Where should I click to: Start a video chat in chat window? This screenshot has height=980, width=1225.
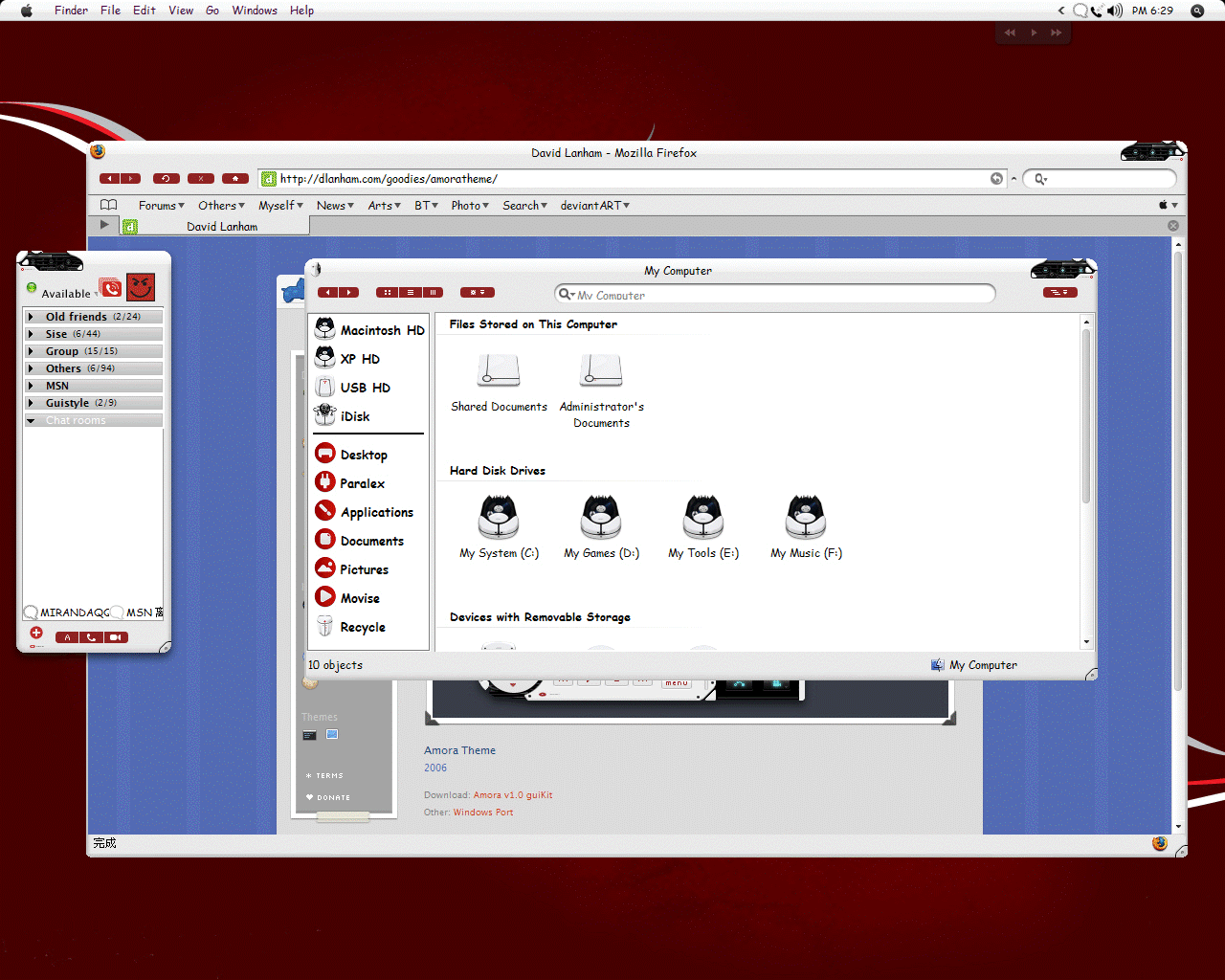116,637
